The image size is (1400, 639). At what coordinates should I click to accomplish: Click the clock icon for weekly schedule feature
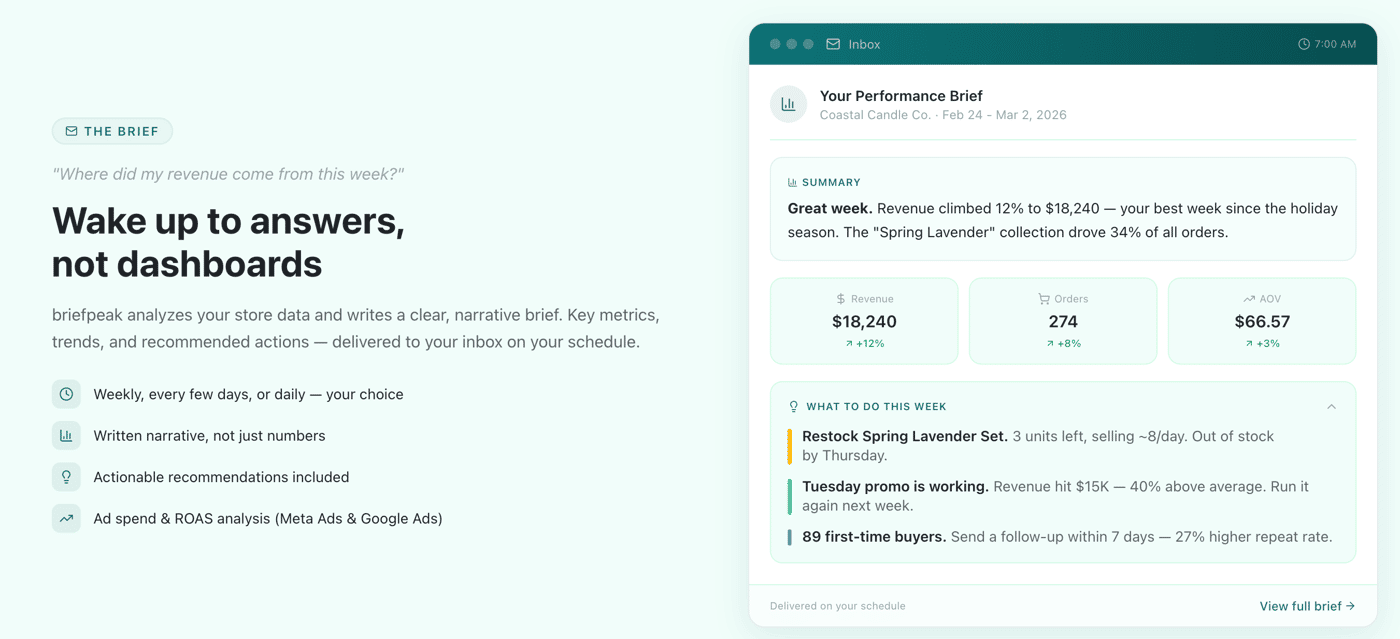[66, 394]
